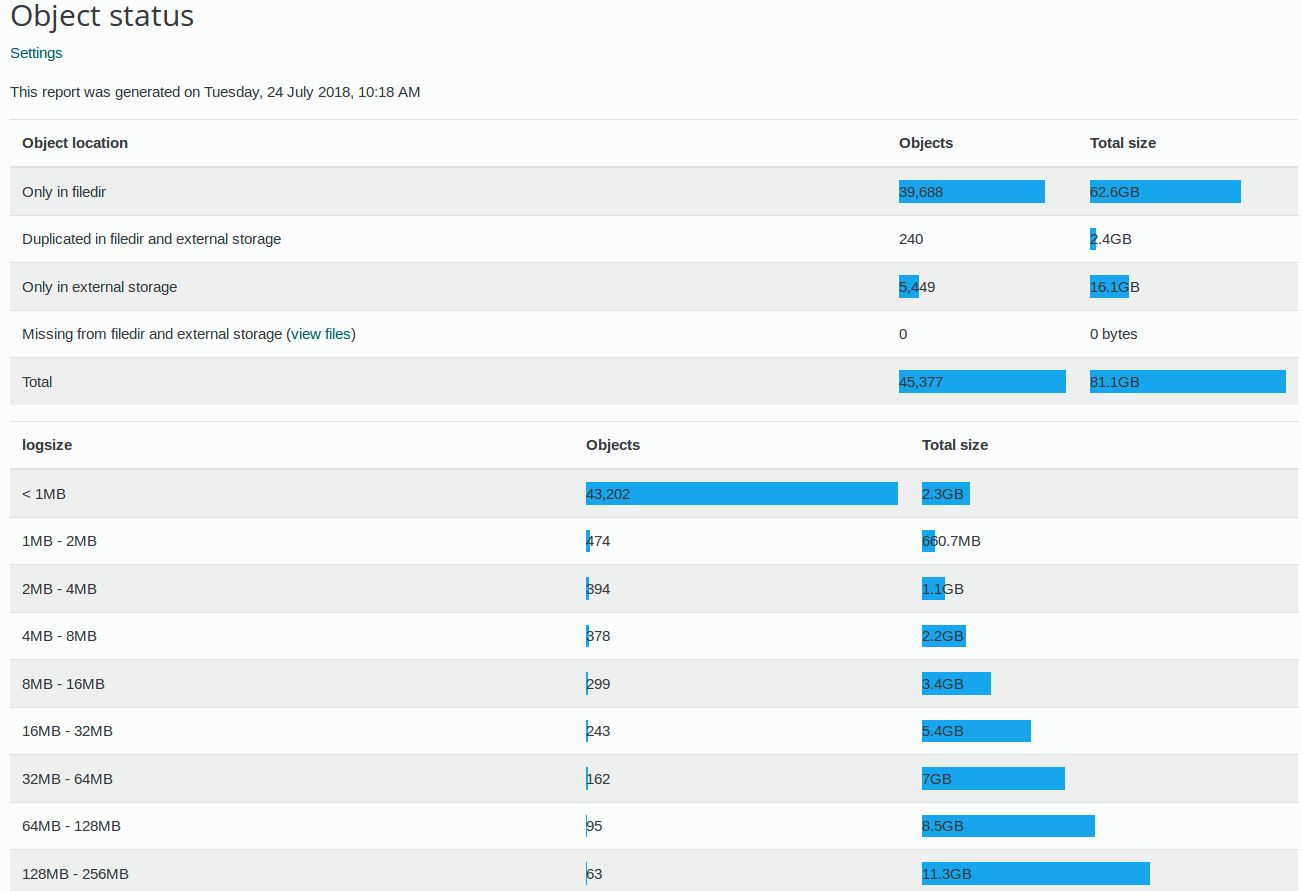Click the report generation date text

tap(215, 91)
